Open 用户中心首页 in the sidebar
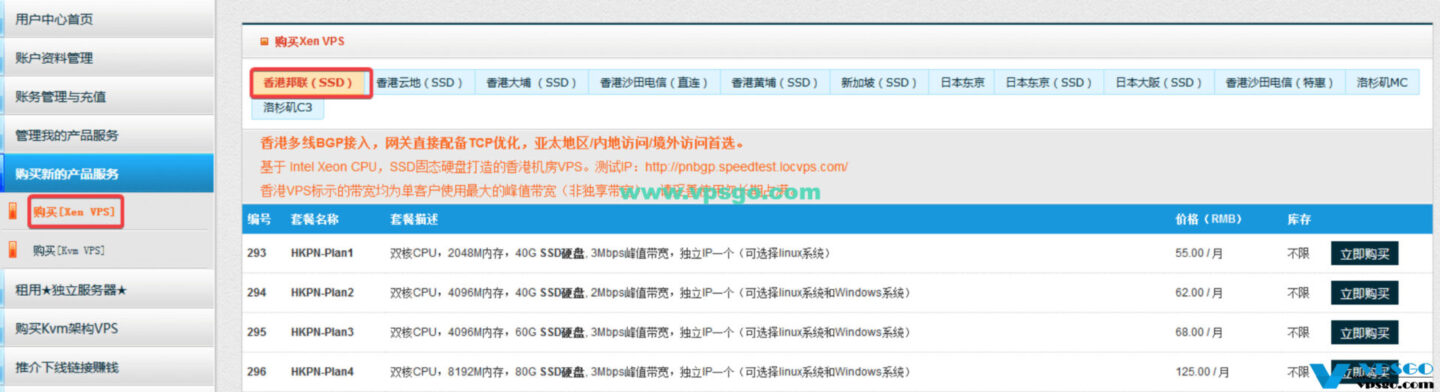The image size is (1440, 392). 106,19
